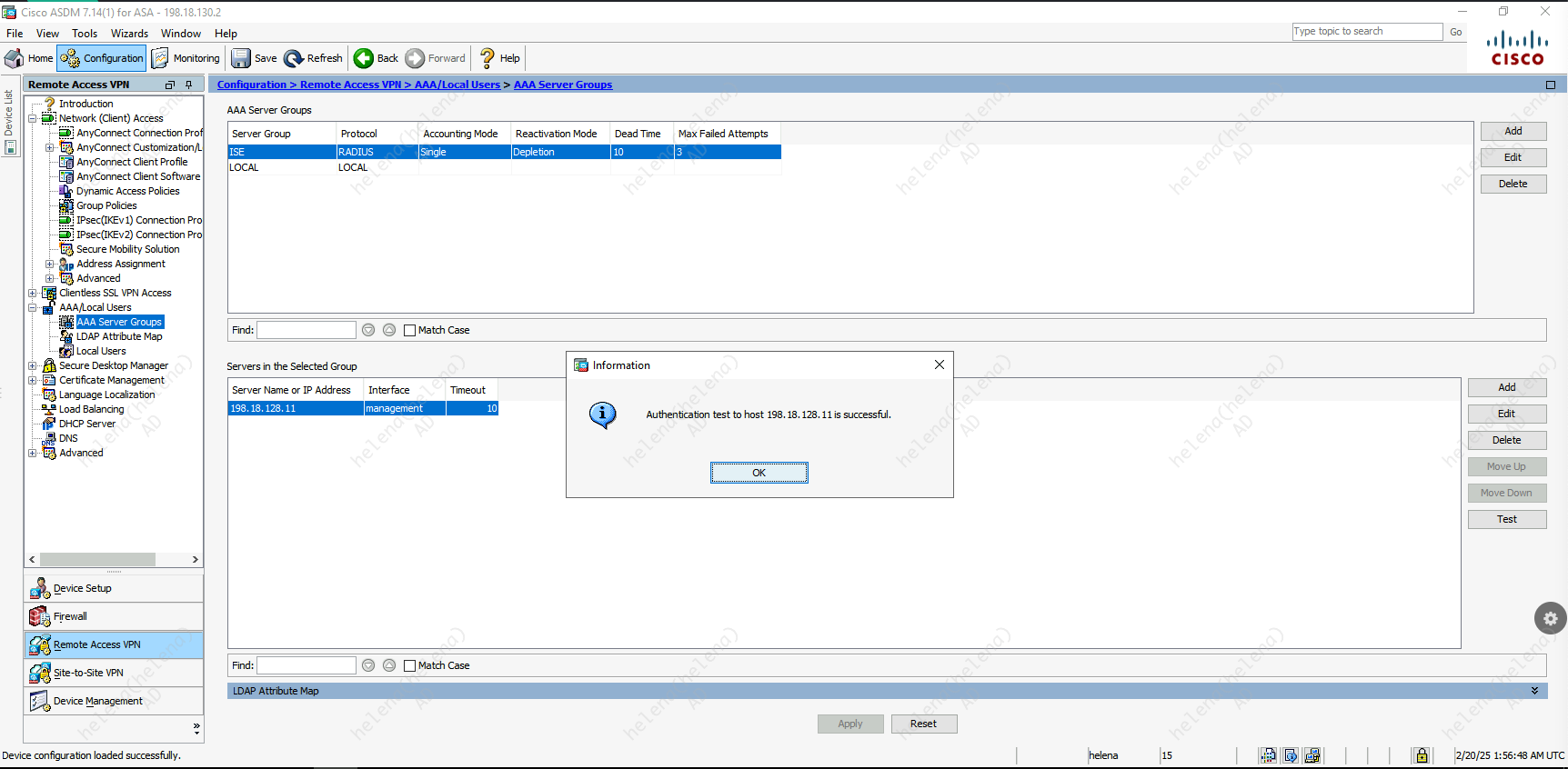This screenshot has width=1568, height=769.
Task: Click the Test button for the server
Action: click(x=1506, y=519)
